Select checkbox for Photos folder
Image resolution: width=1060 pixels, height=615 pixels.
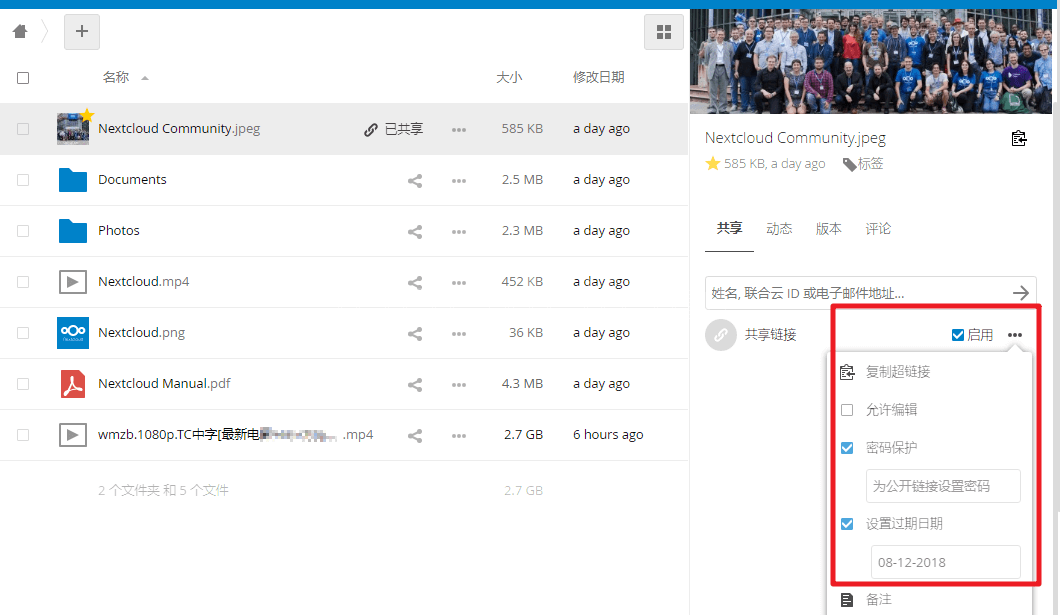23,231
